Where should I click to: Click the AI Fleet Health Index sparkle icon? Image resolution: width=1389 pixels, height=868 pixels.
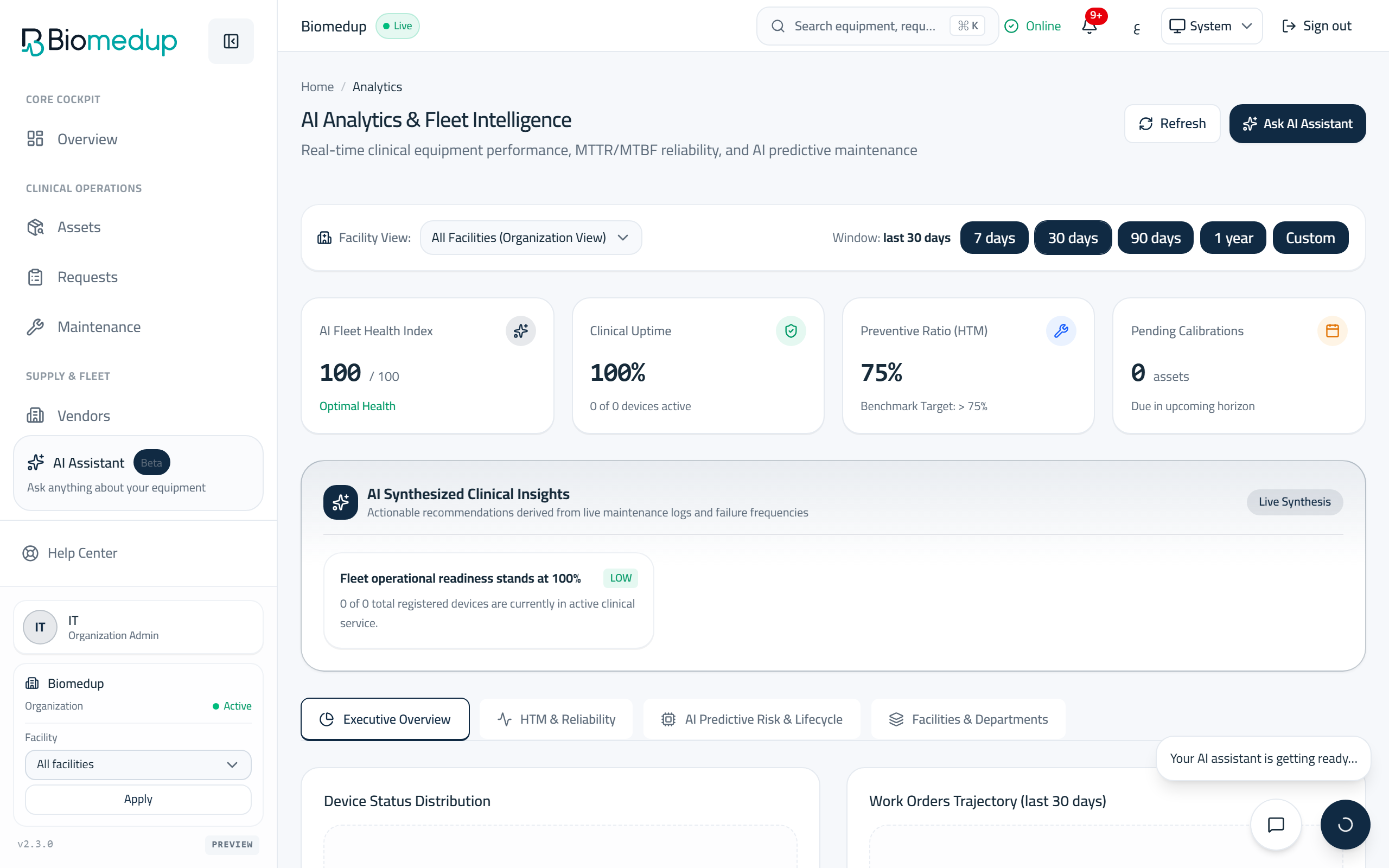(520, 331)
